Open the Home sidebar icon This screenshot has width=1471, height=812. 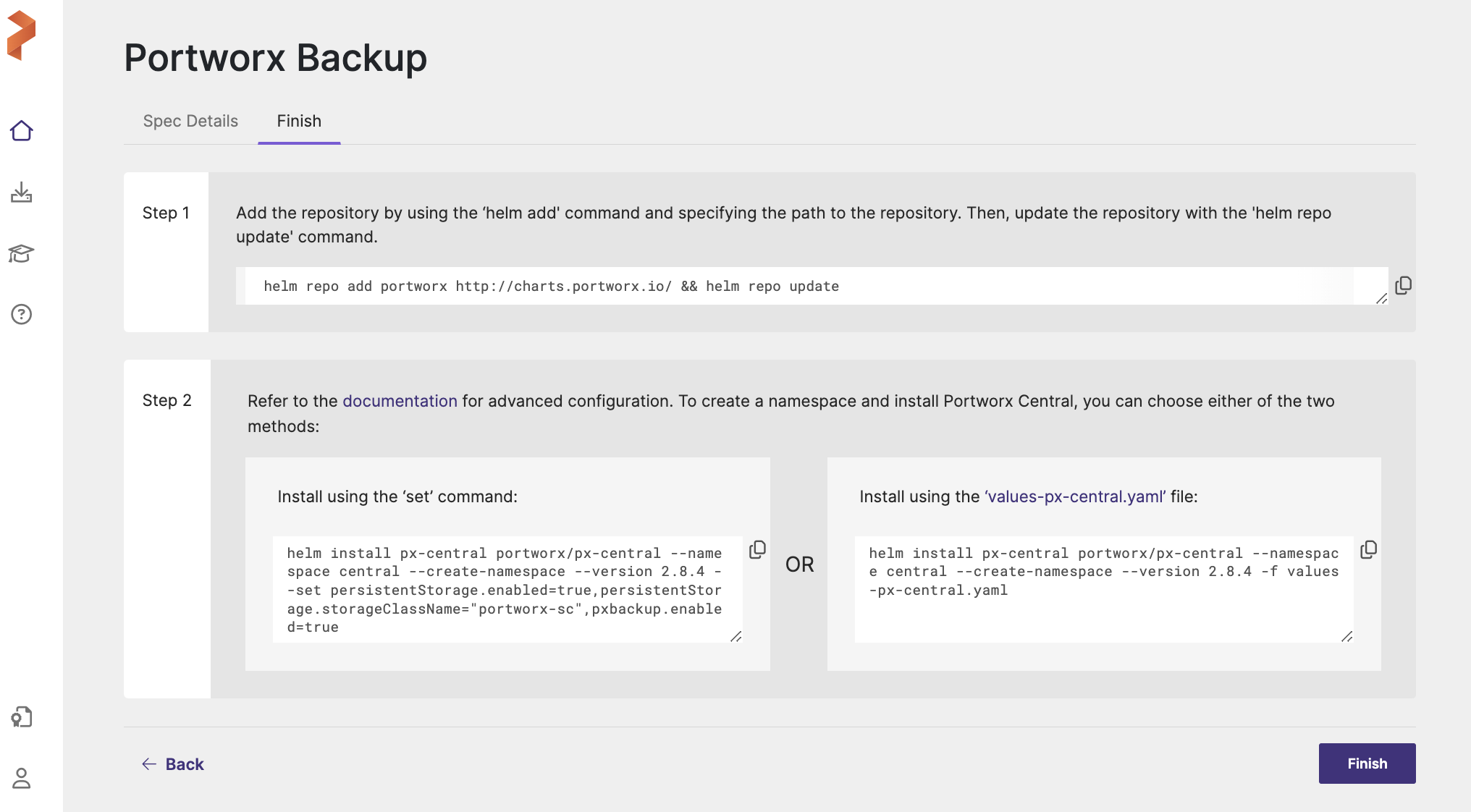click(22, 131)
